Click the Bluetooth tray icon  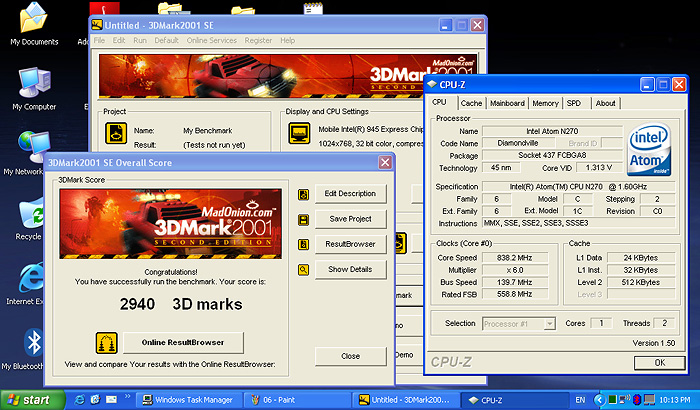[x=637, y=399]
